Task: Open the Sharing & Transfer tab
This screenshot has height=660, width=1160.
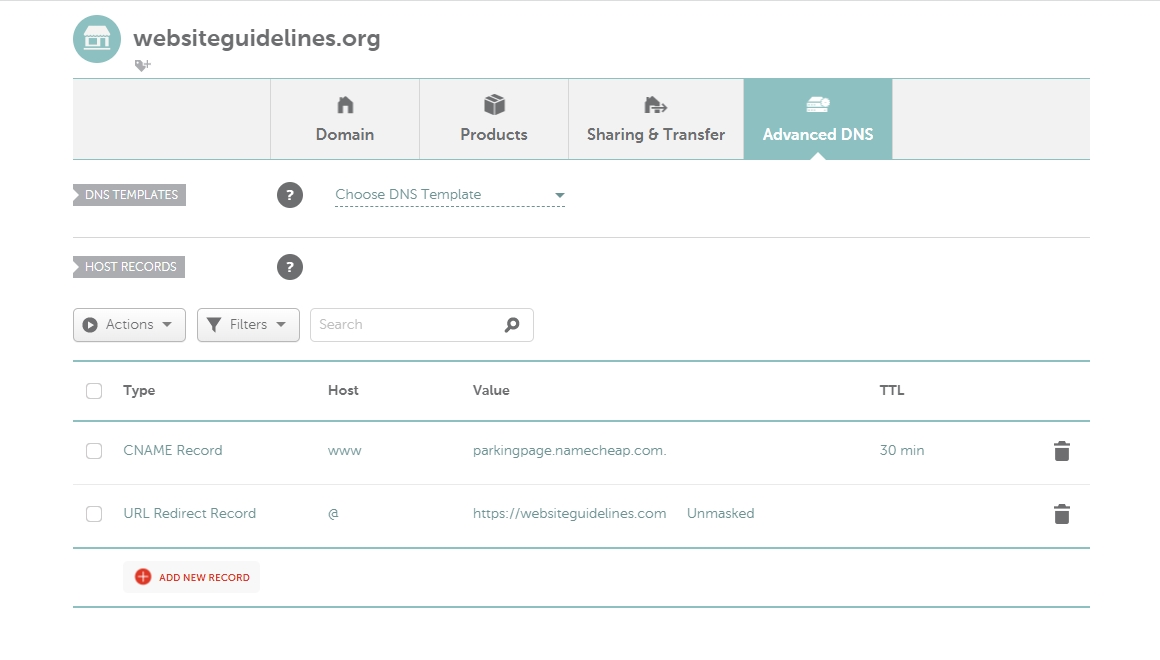Action: tap(655, 119)
